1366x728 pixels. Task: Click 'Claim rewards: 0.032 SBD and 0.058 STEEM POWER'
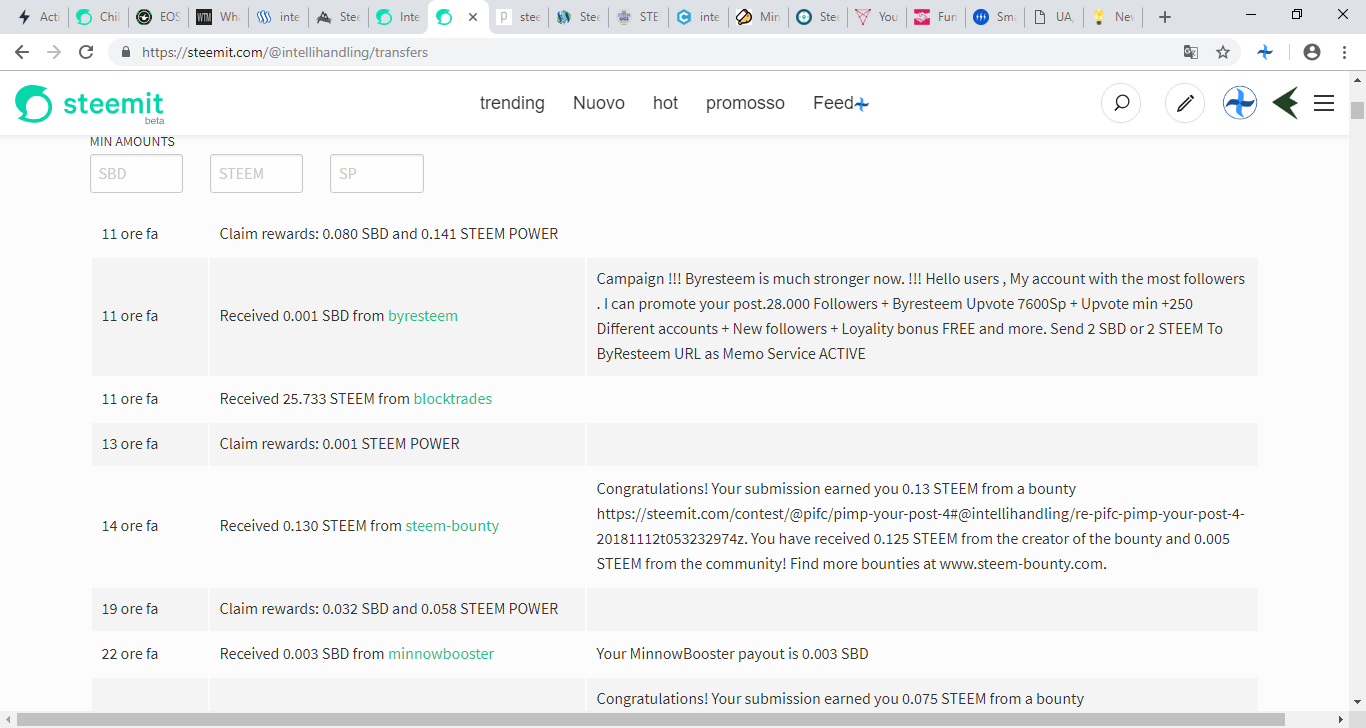389,609
